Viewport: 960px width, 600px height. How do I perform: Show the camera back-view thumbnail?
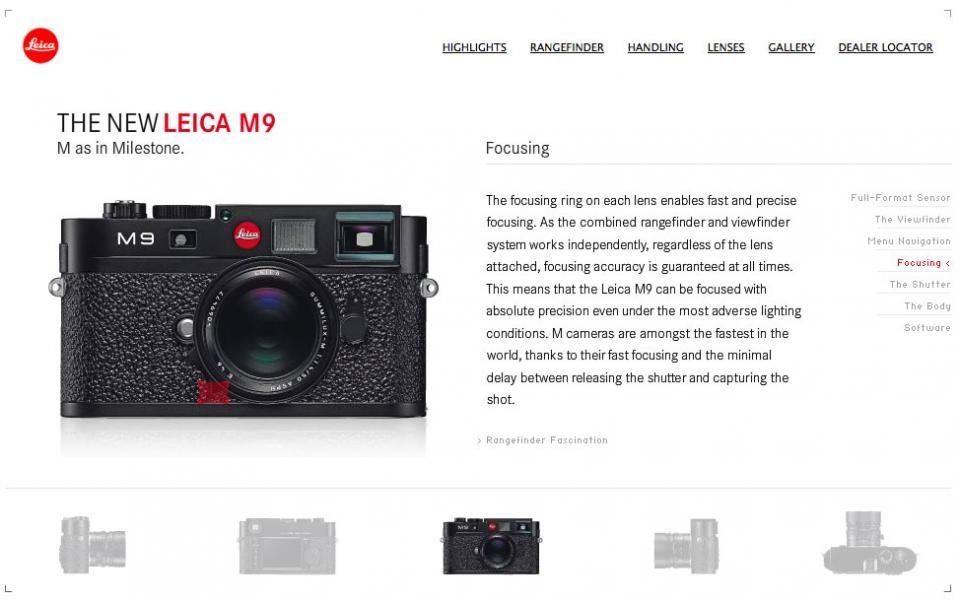click(287, 546)
